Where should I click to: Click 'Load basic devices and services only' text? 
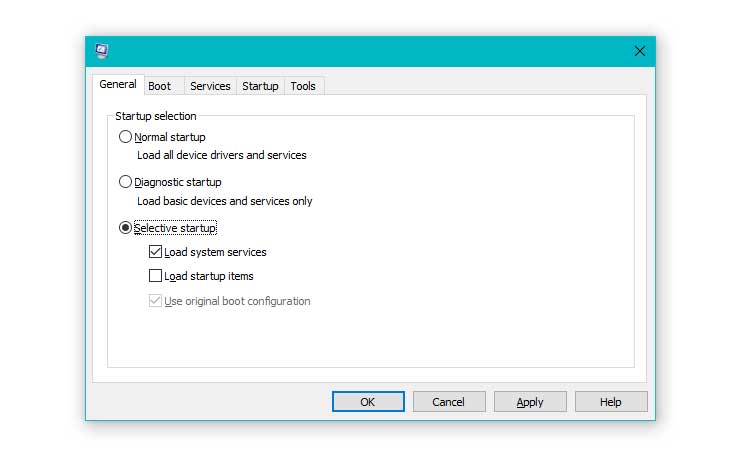(224, 201)
